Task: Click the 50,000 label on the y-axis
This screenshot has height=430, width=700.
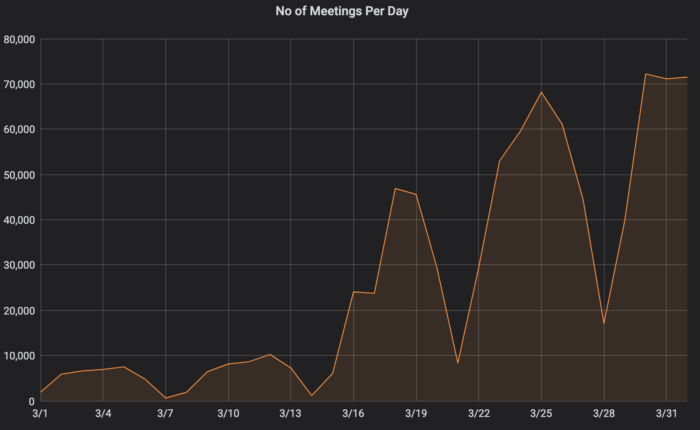Action: pyautogui.click(x=19, y=175)
